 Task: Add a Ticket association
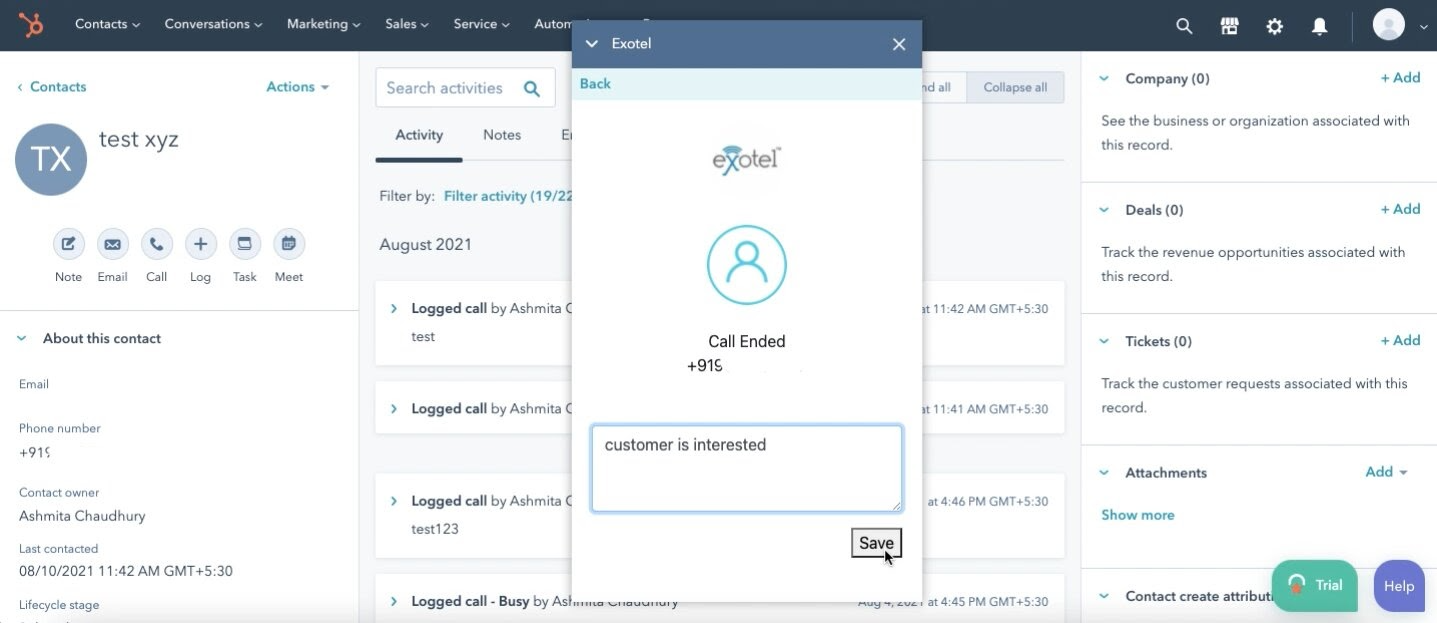[x=1400, y=341]
